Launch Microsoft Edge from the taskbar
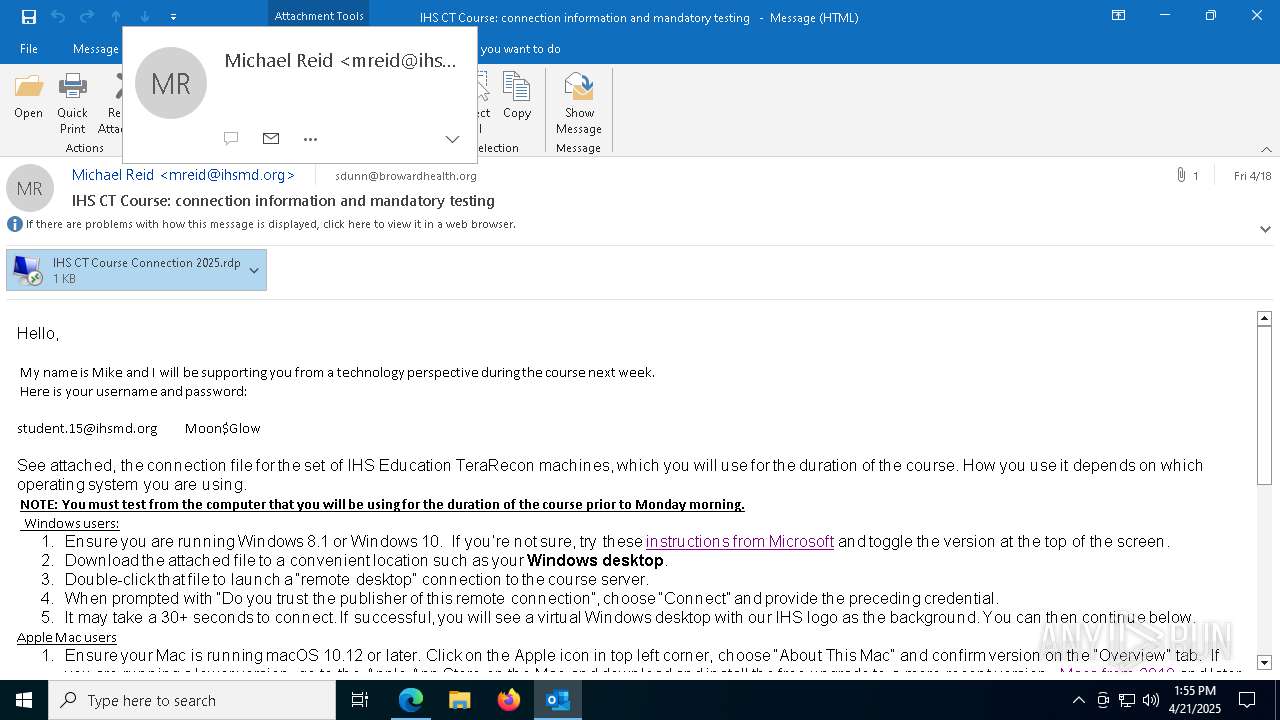The width and height of the screenshot is (1280, 720). (x=411, y=700)
